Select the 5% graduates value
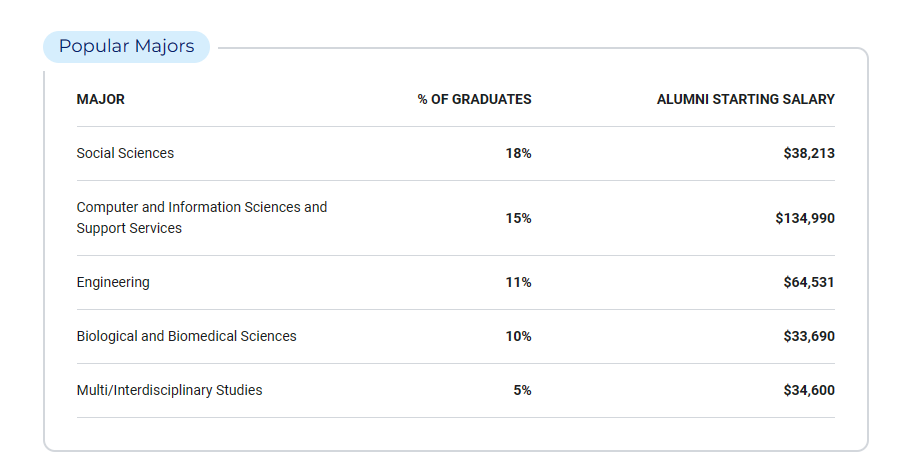922x458 pixels. pos(522,390)
